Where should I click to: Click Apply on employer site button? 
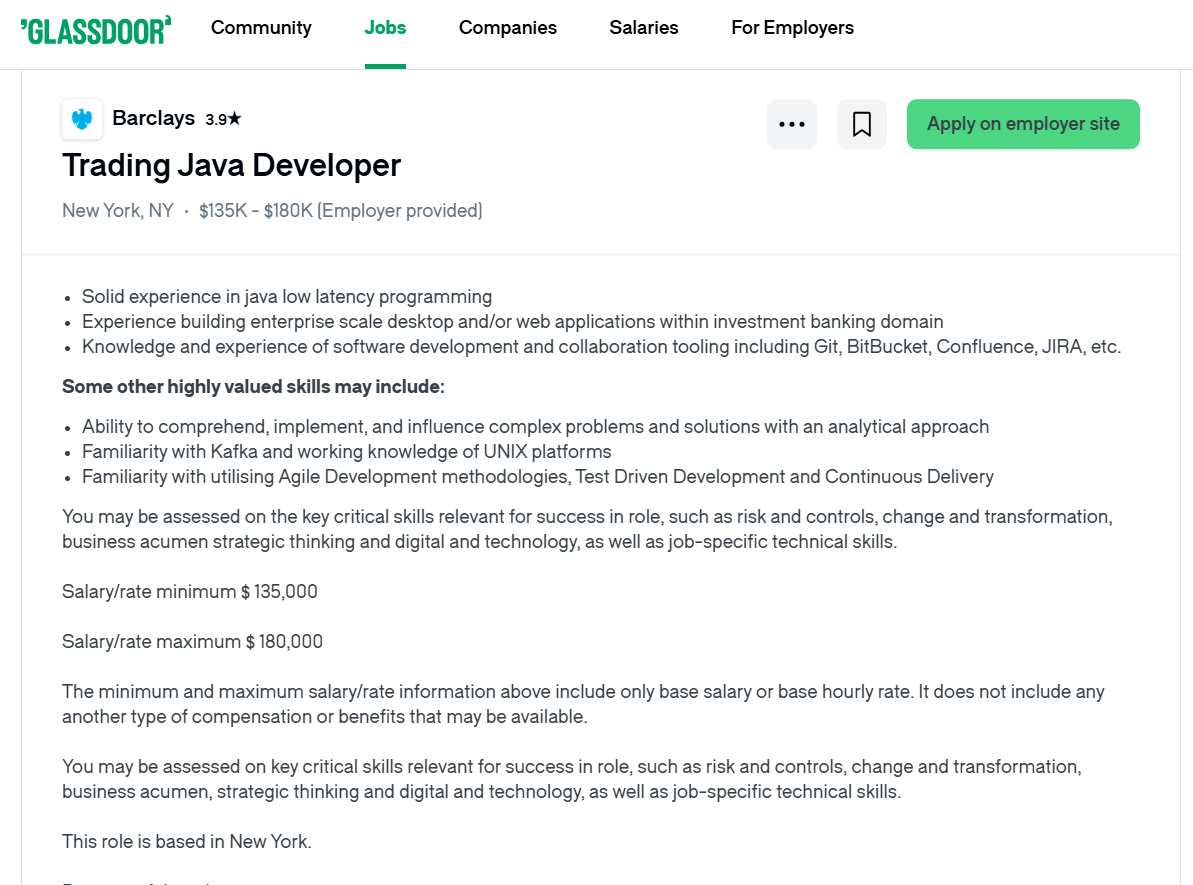tap(1023, 124)
